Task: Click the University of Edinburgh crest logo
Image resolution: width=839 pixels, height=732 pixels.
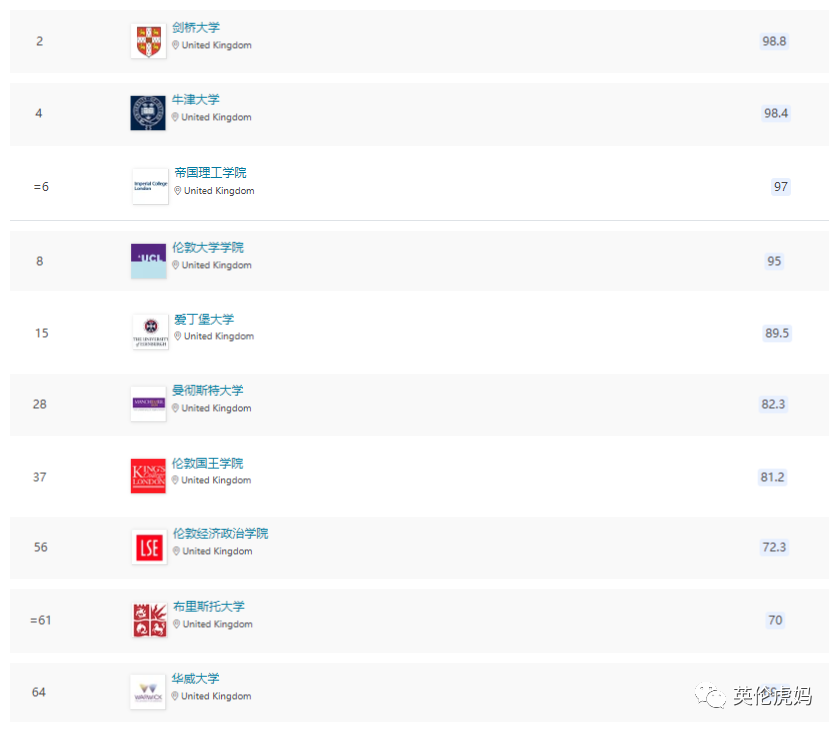Action: [x=148, y=332]
